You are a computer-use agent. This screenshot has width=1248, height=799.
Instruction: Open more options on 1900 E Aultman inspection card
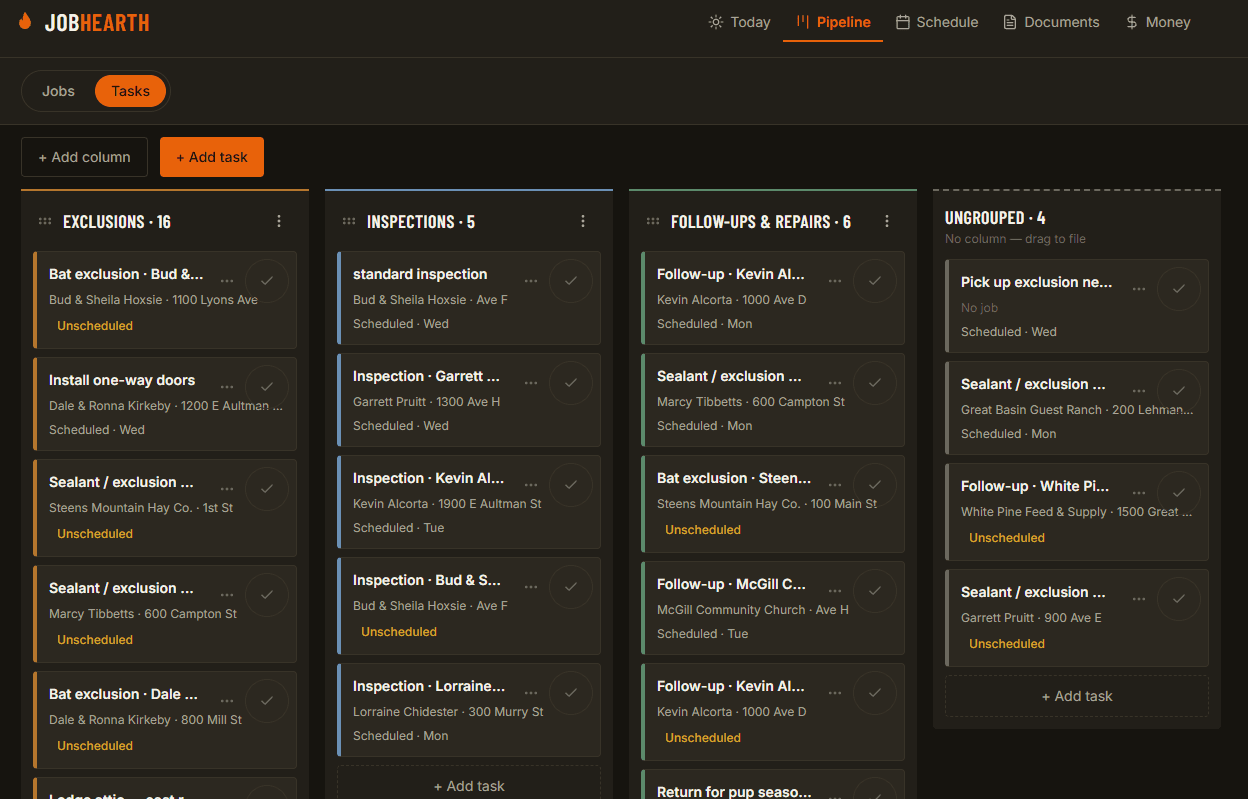coord(532,485)
